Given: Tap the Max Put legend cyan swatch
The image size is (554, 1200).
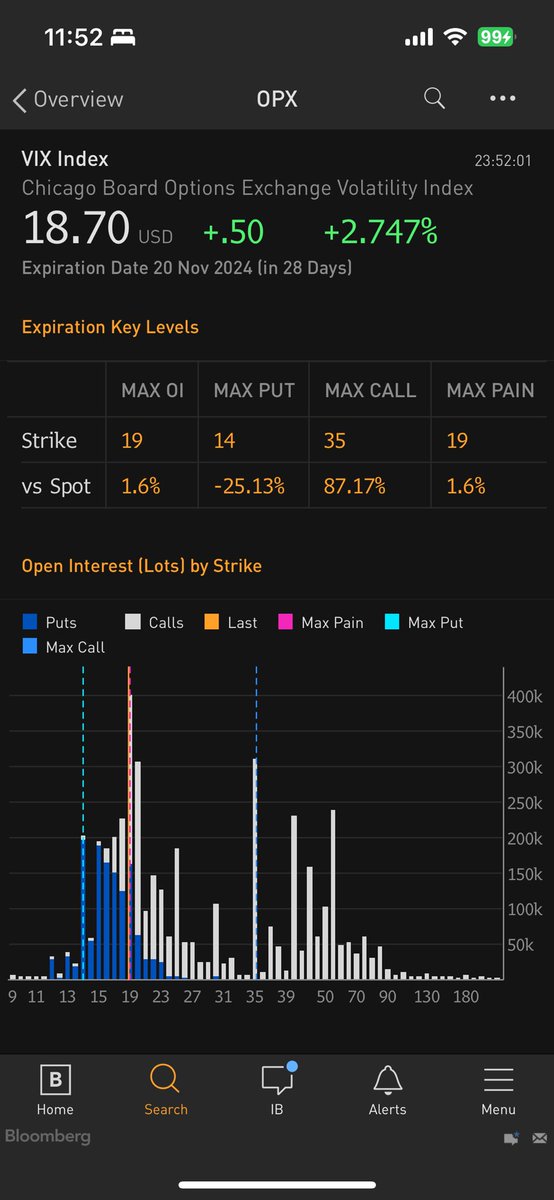Looking at the screenshot, I should [x=391, y=622].
